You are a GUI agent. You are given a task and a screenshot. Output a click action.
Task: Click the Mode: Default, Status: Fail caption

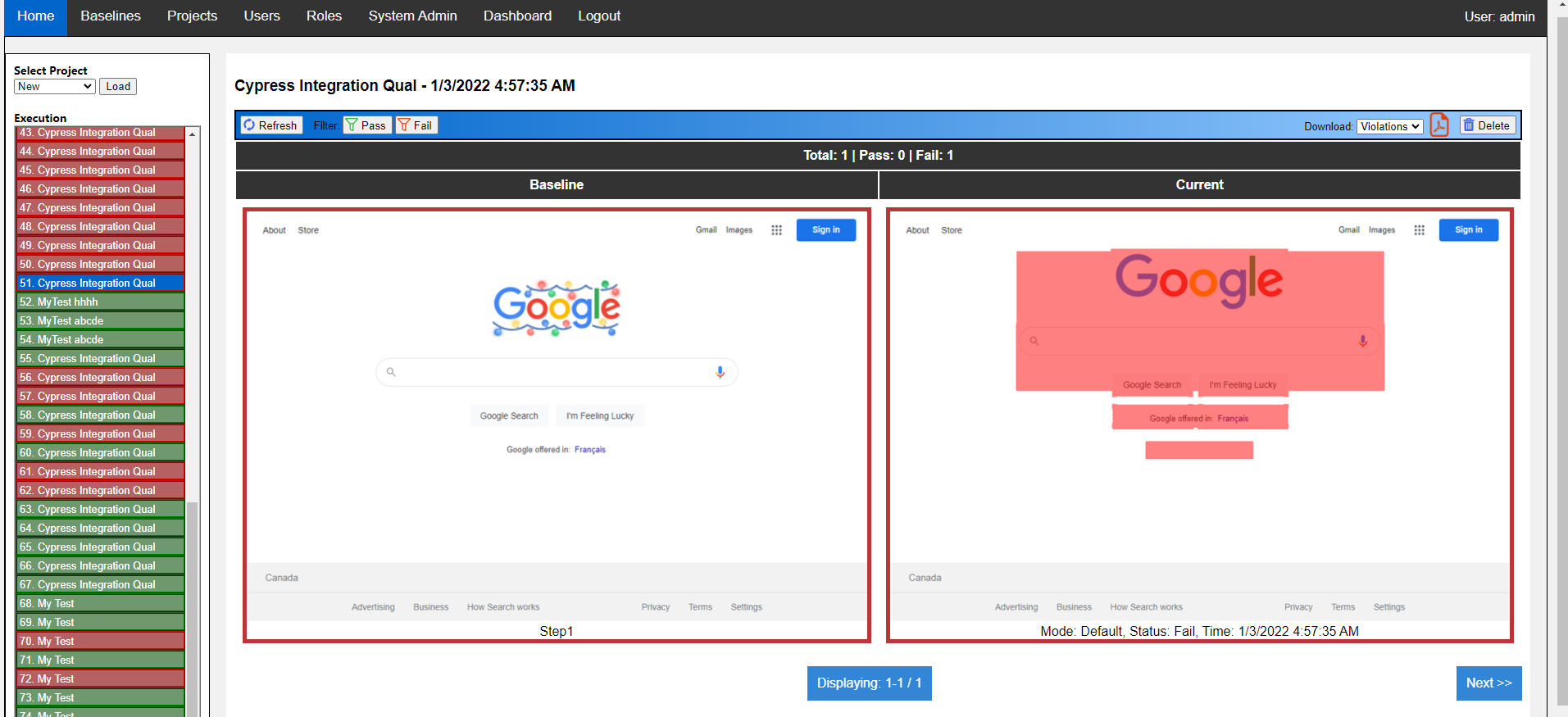[1200, 632]
